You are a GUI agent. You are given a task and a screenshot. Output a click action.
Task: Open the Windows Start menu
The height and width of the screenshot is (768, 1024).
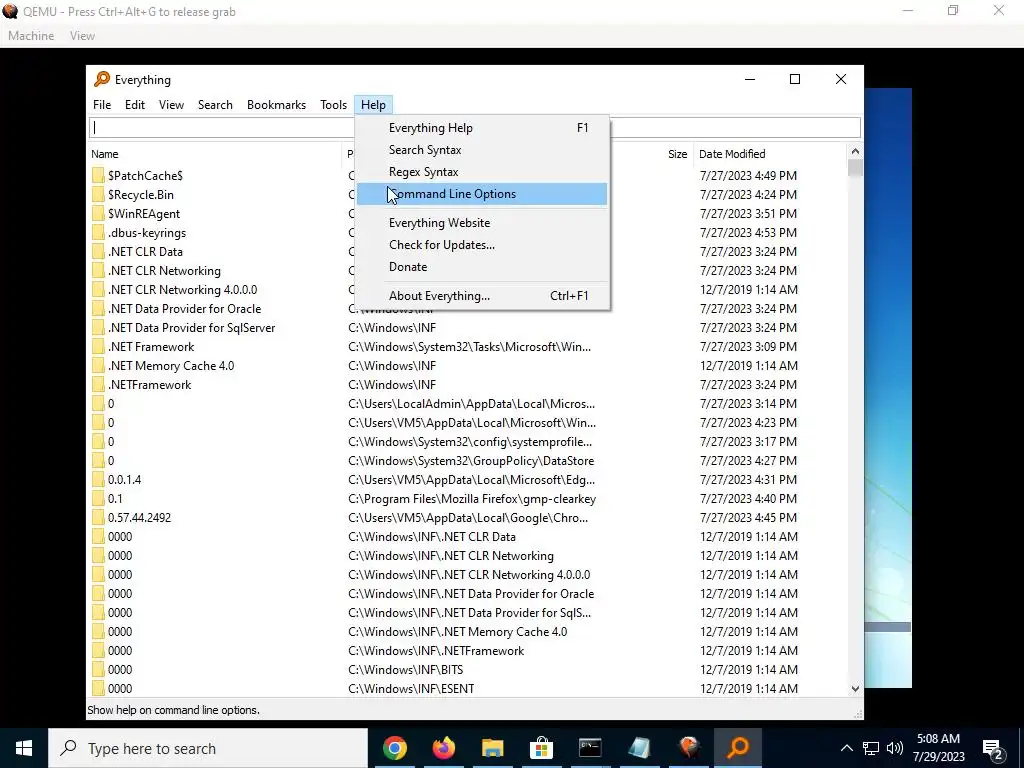tap(24, 748)
